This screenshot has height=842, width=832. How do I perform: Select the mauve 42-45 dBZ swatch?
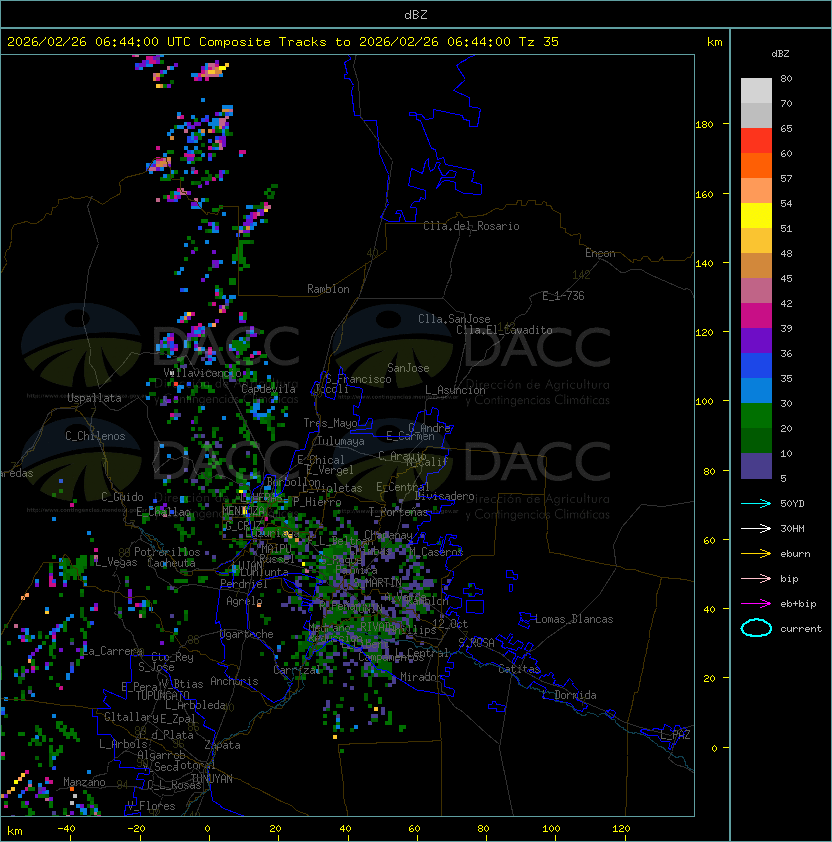tap(756, 291)
